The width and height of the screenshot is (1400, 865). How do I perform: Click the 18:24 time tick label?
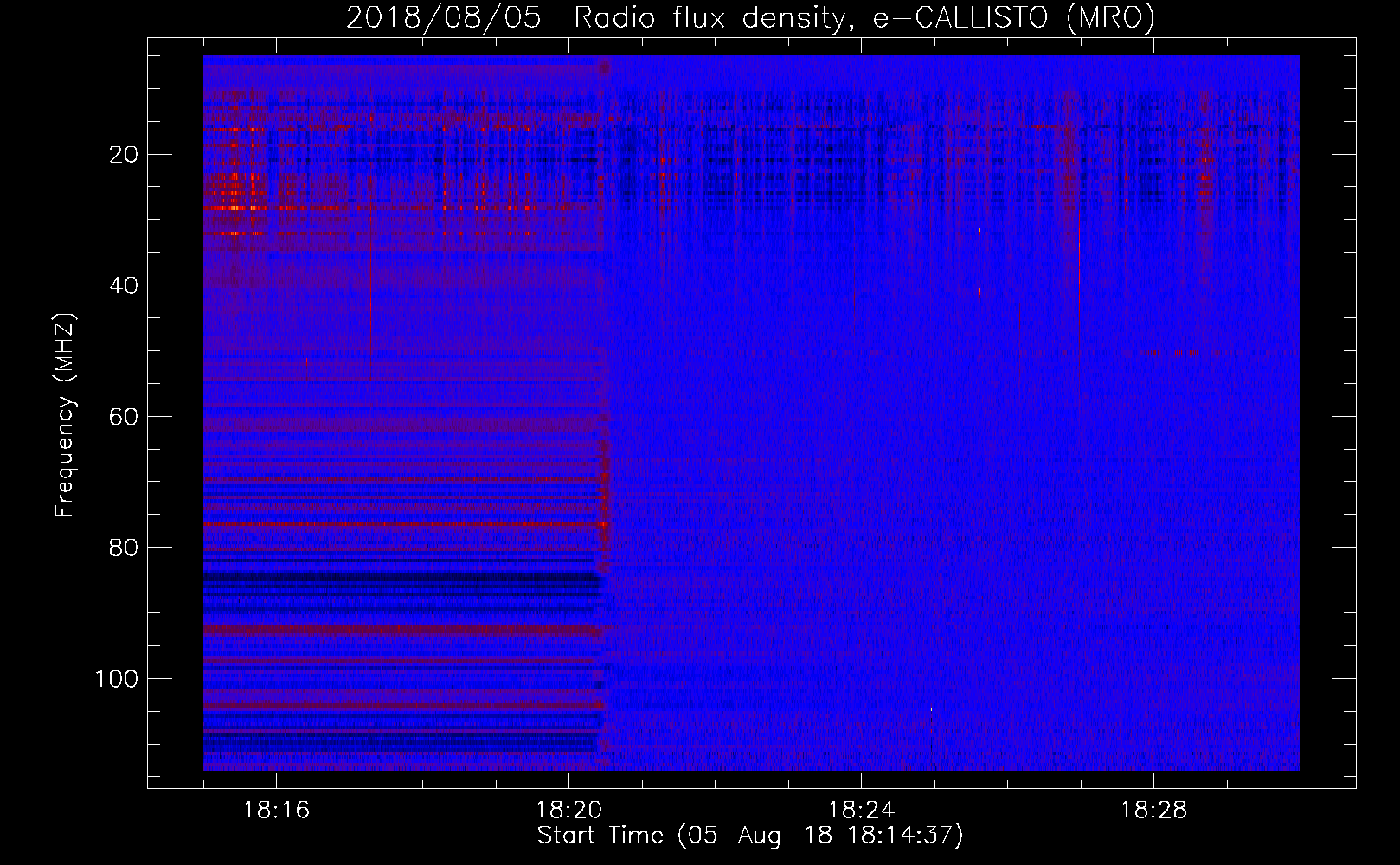(861, 811)
